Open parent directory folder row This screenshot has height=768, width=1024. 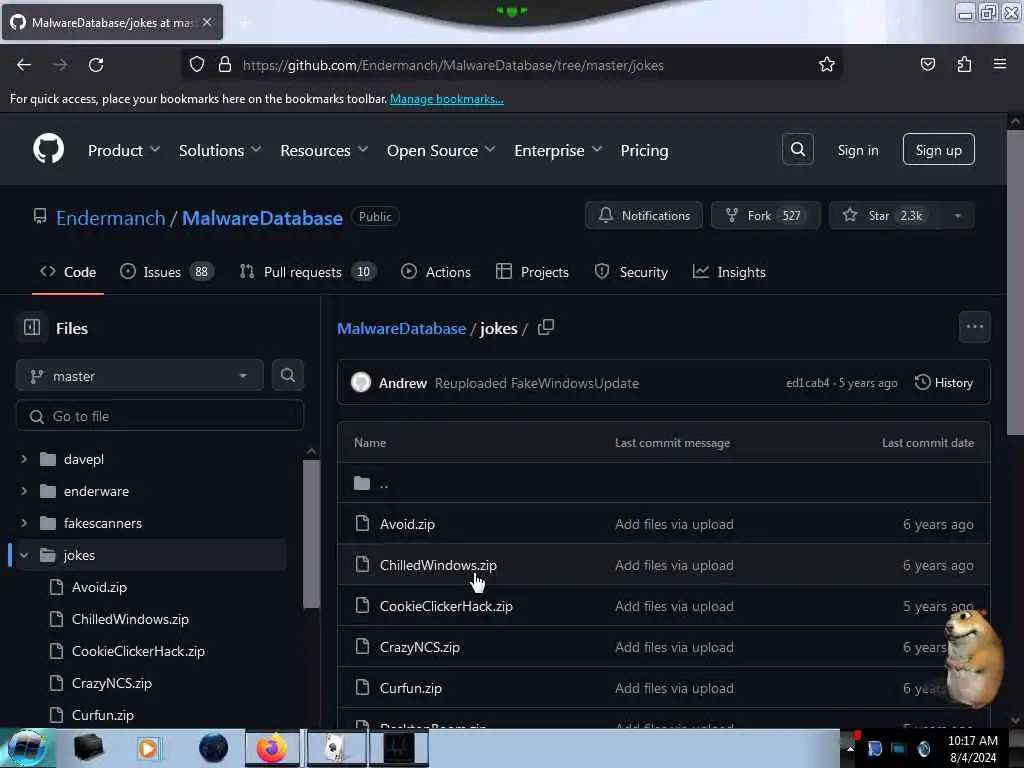click(x=664, y=483)
